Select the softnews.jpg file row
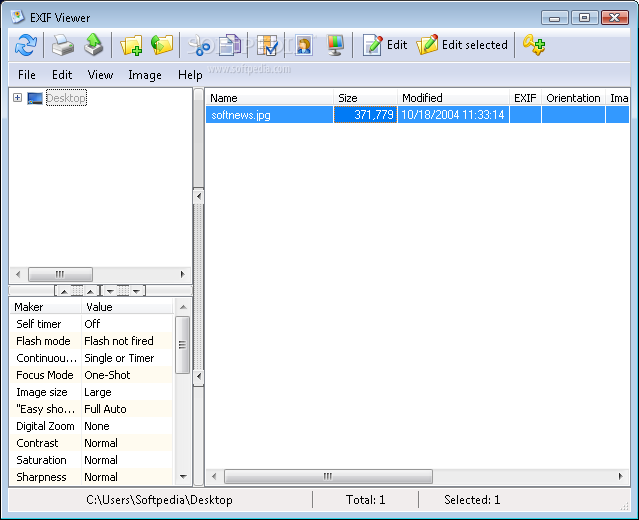This screenshot has height=520, width=639. point(417,115)
